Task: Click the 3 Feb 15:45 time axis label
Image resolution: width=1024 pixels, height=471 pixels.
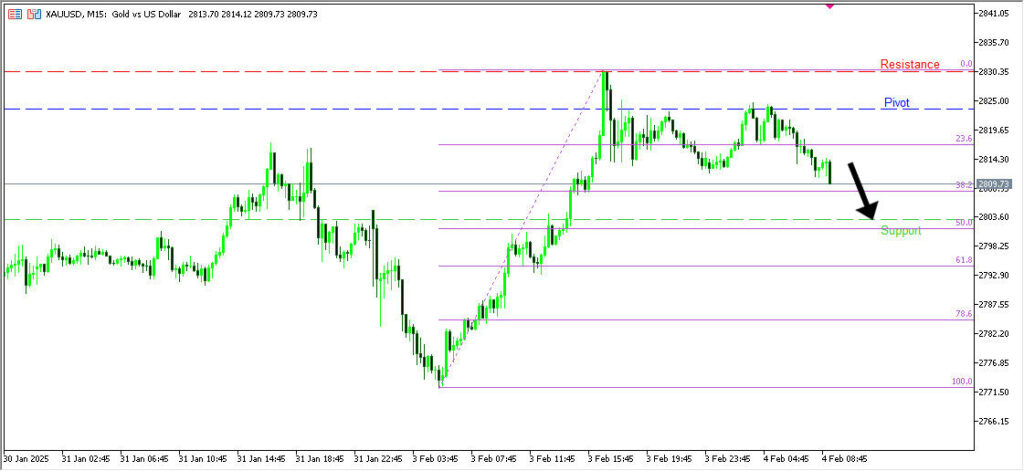Action: (x=613, y=459)
